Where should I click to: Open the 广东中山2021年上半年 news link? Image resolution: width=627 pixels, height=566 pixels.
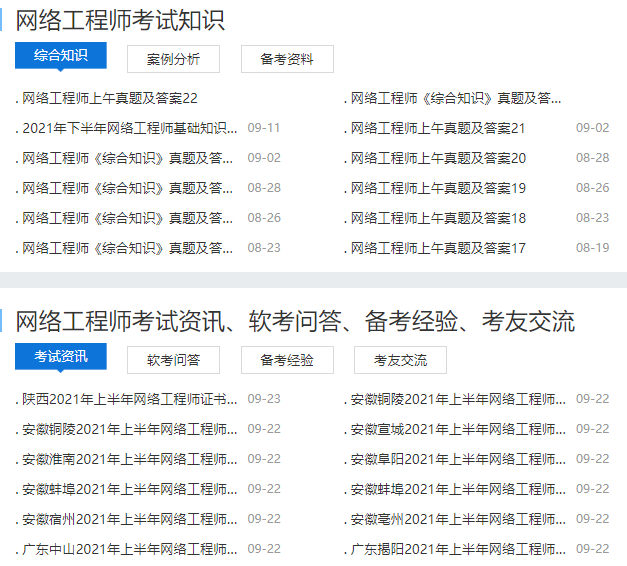click(130, 549)
